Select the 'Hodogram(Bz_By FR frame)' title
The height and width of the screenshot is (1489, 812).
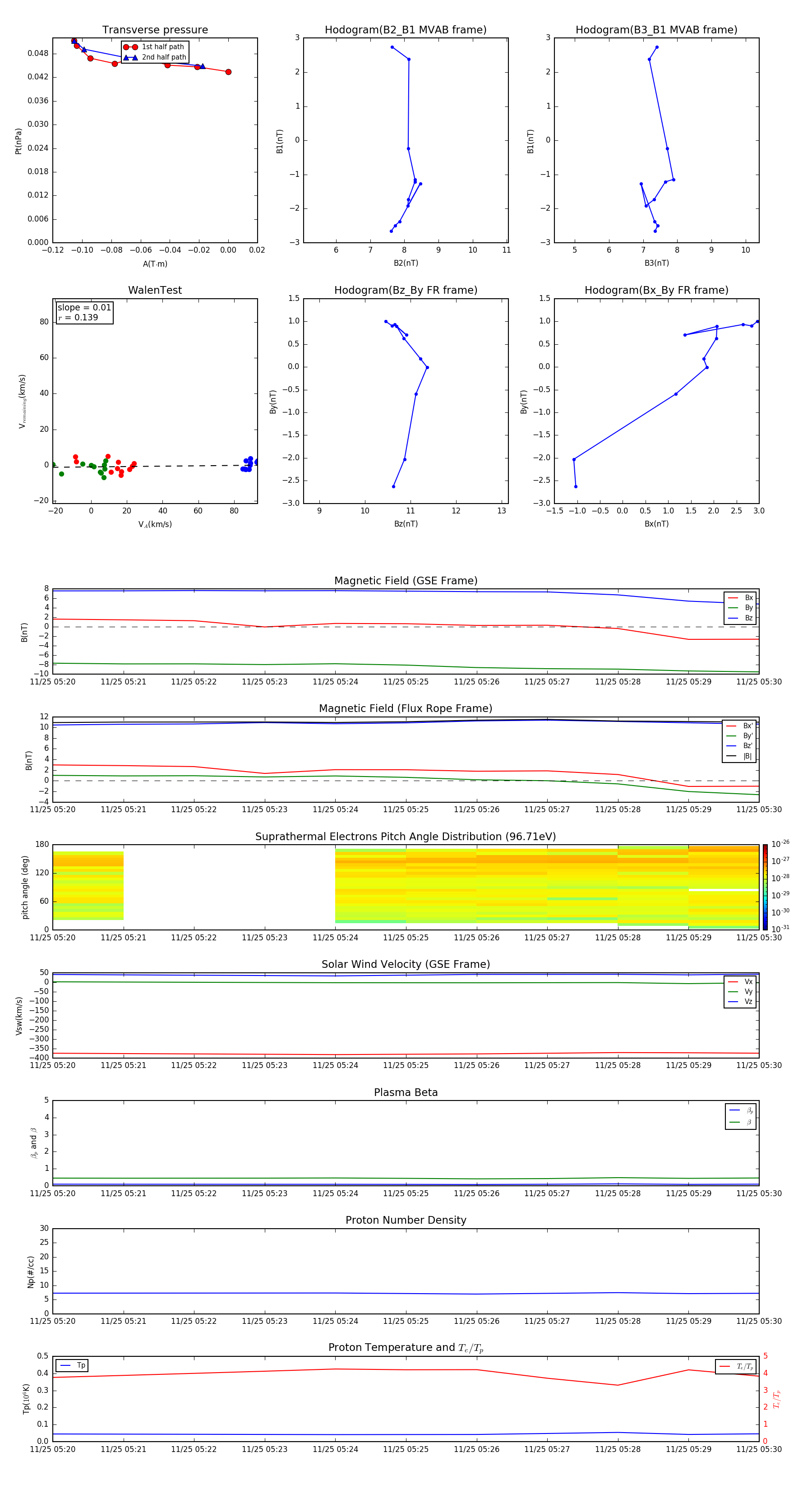(406, 290)
